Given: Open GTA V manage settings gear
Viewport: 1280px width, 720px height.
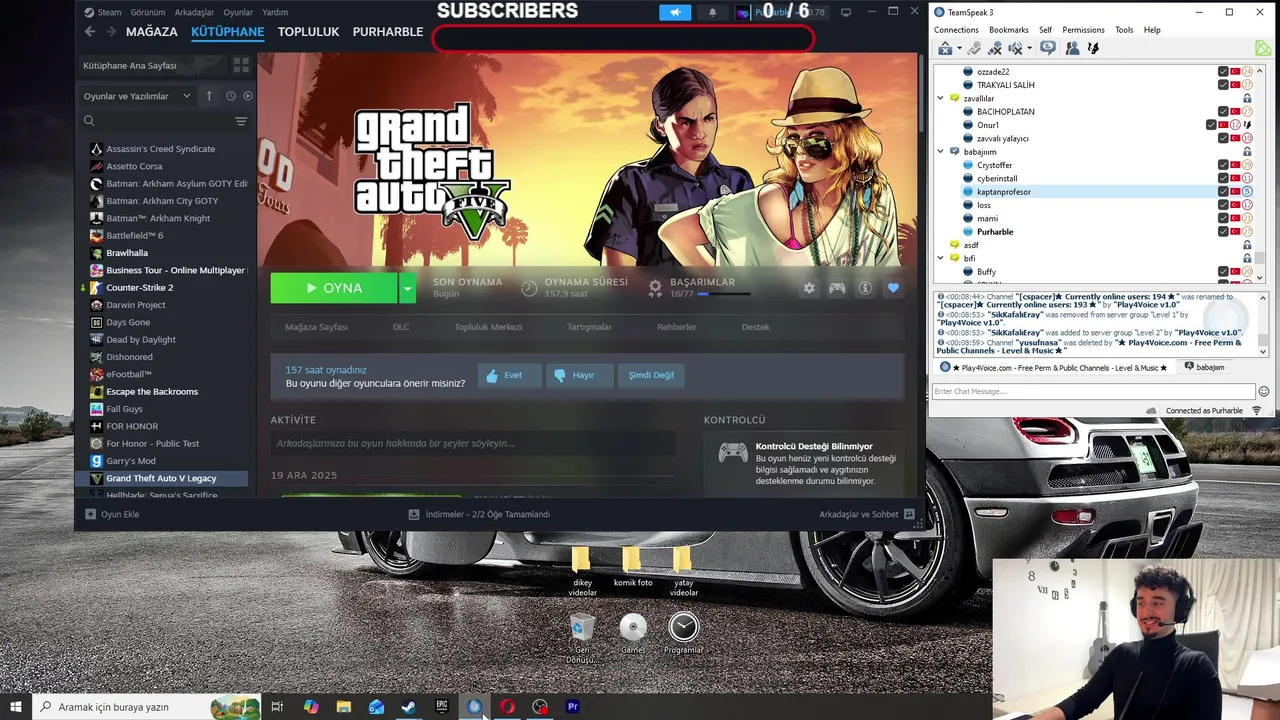Looking at the screenshot, I should (809, 288).
